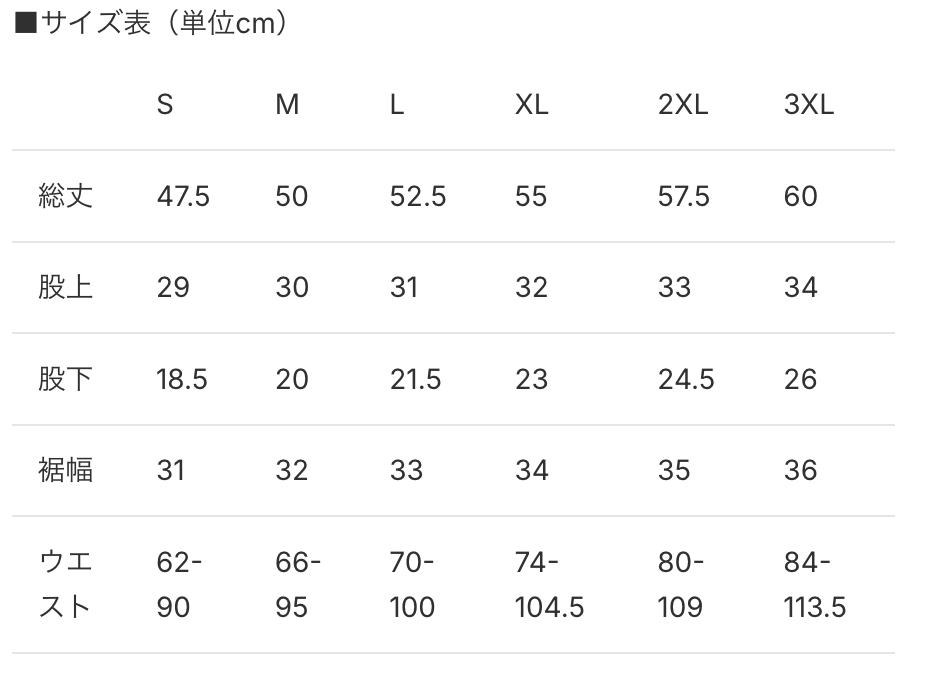Image resolution: width=938 pixels, height=682 pixels.
Task: Click the ウエスト row label
Action: 65,585
